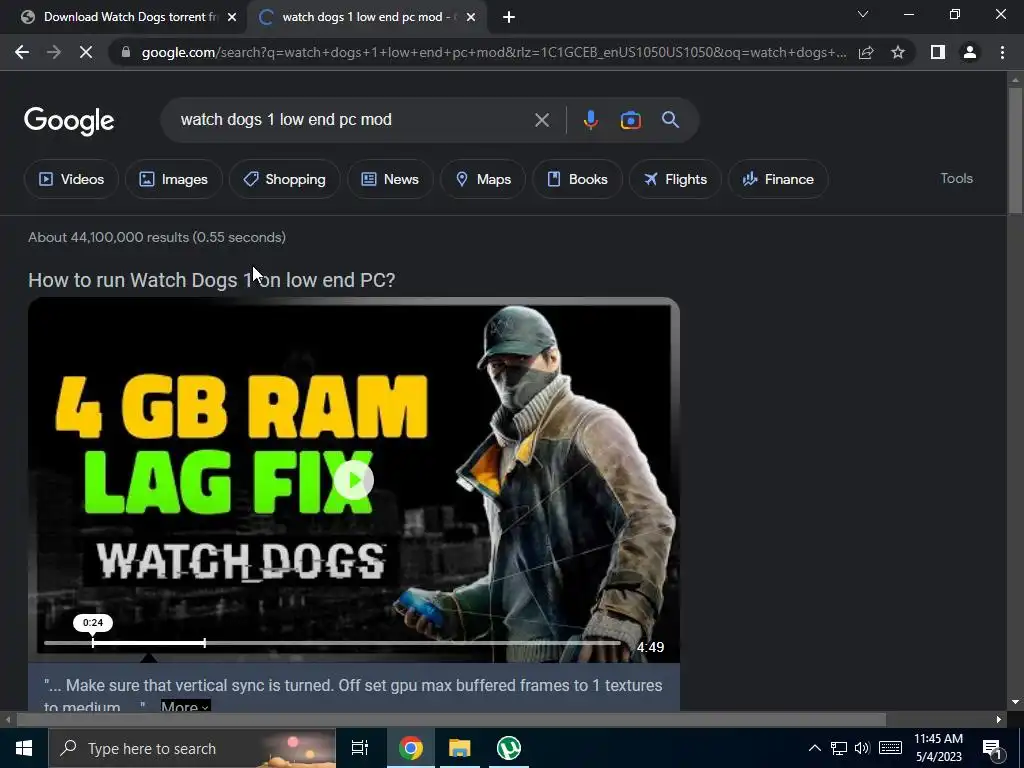Image resolution: width=1024 pixels, height=768 pixels.
Task: Close the watch dogs 1 low end tab
Action: coord(471,17)
